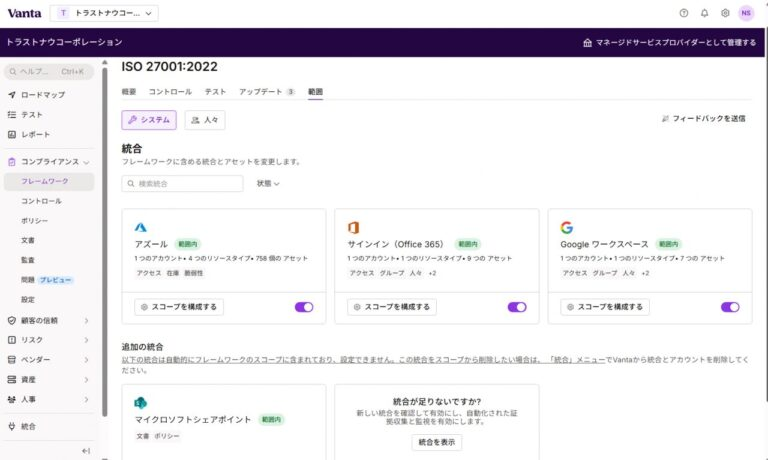Click スコープを構成する on the Google ワークスペース card
The width and height of the screenshot is (768, 460).
click(605, 307)
